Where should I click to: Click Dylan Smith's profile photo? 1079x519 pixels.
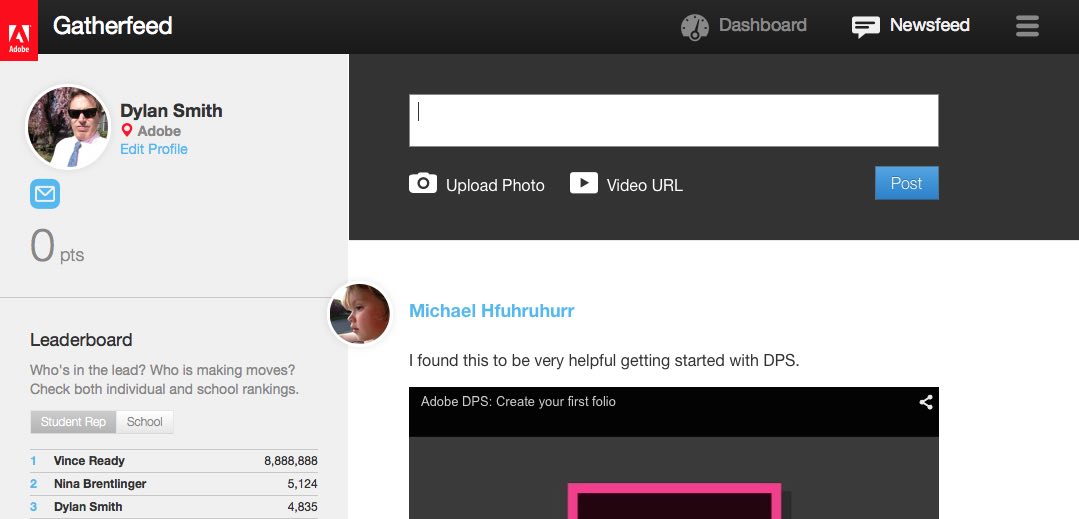point(67,127)
